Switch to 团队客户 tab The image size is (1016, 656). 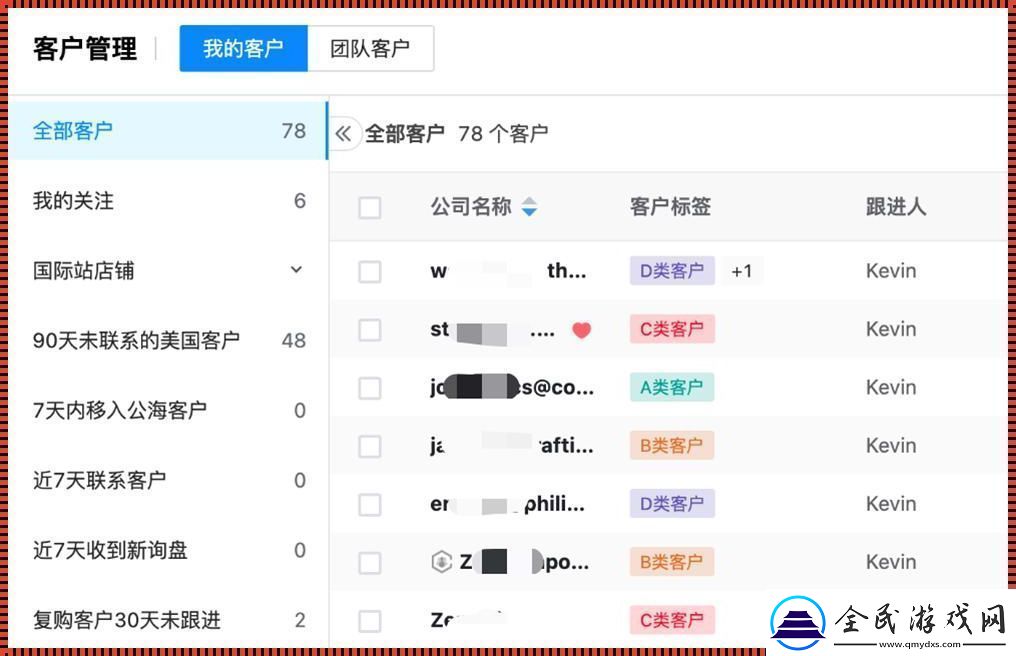[371, 49]
